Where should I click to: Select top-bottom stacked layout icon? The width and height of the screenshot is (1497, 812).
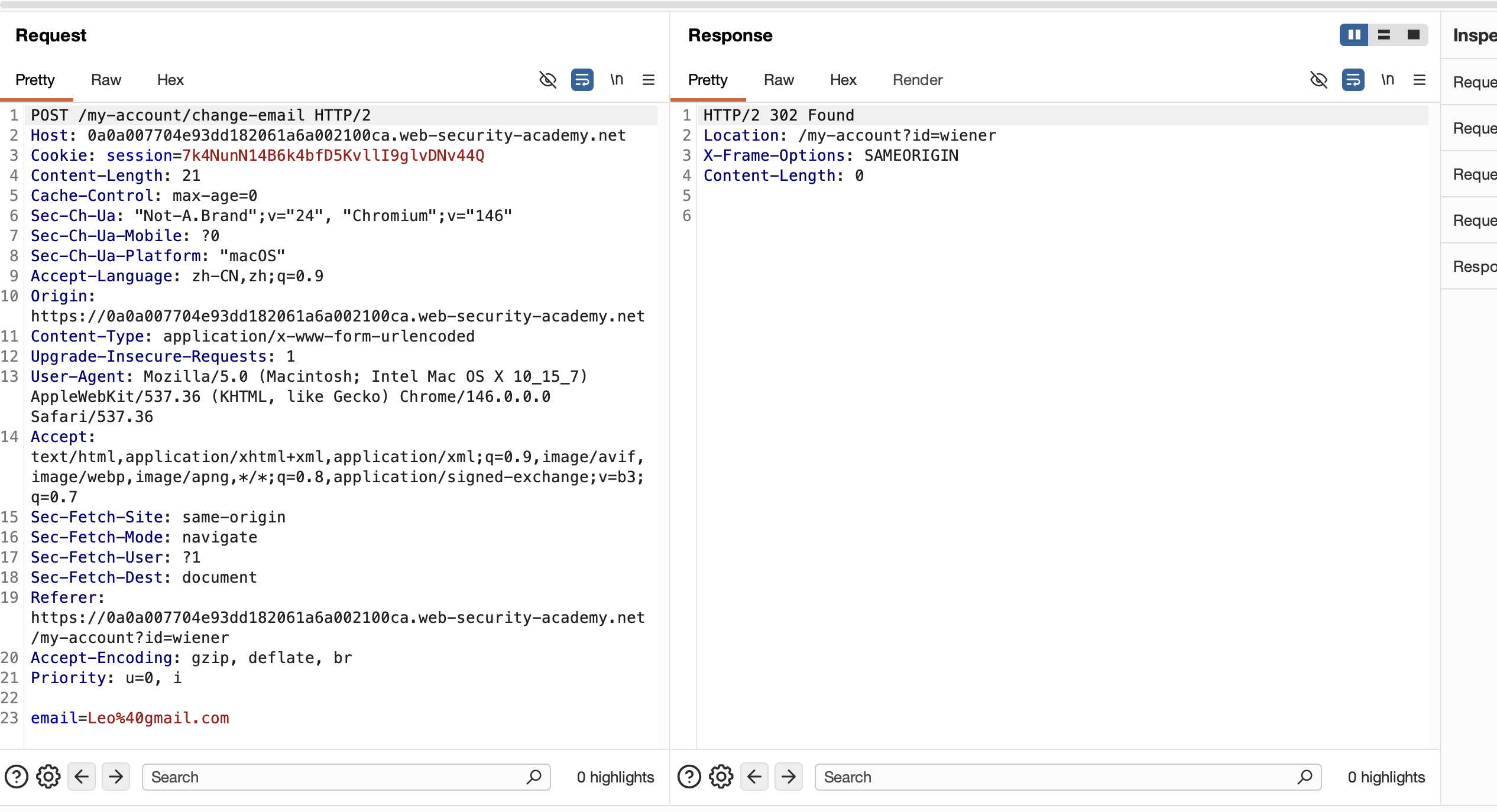click(1383, 35)
